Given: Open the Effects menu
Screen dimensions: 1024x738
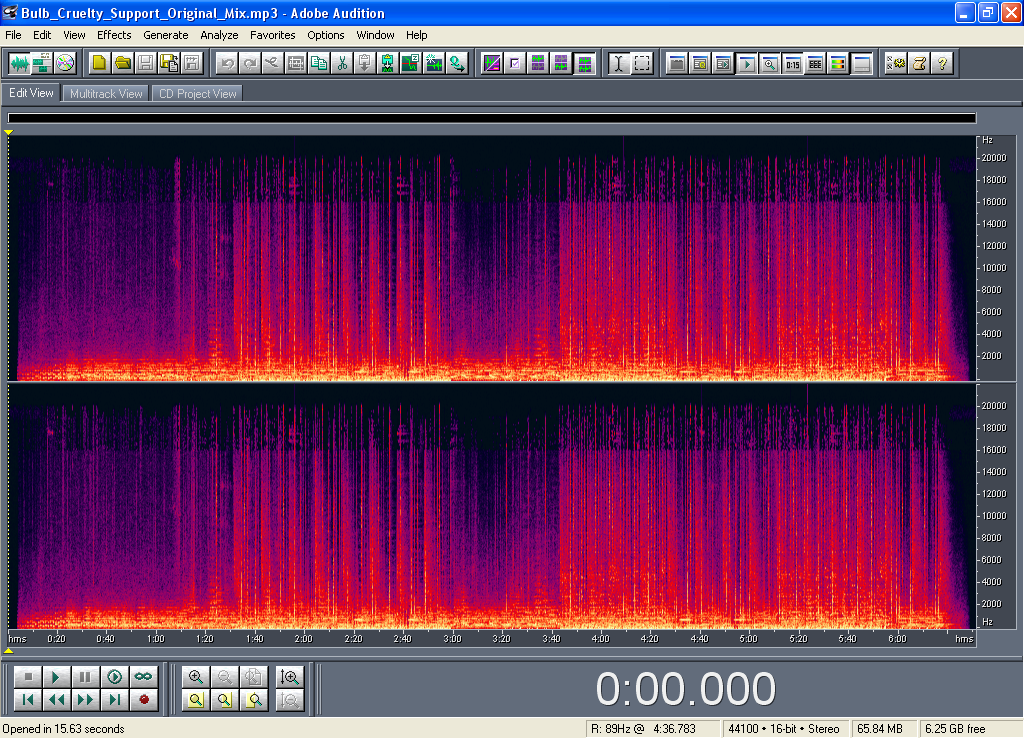Looking at the screenshot, I should tap(114, 35).
